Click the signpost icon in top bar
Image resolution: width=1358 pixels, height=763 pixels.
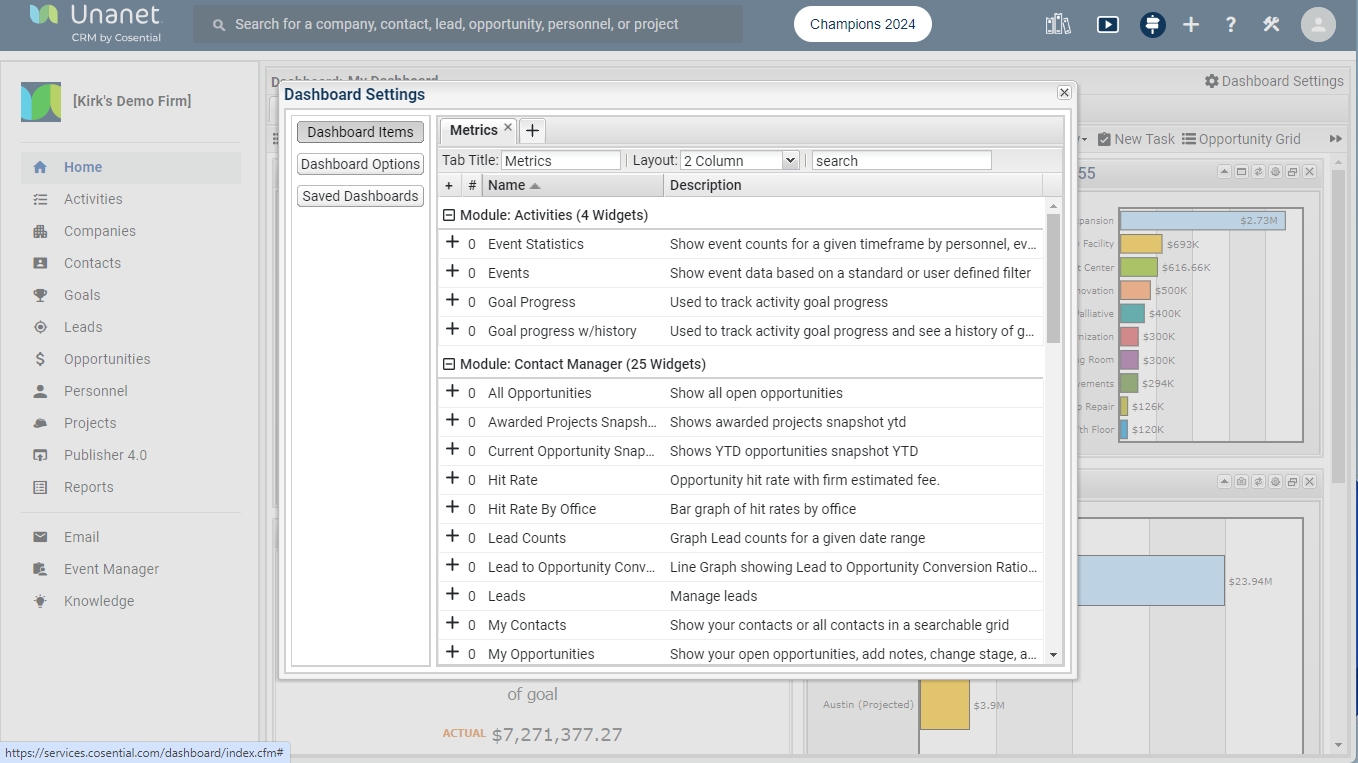click(x=1152, y=24)
